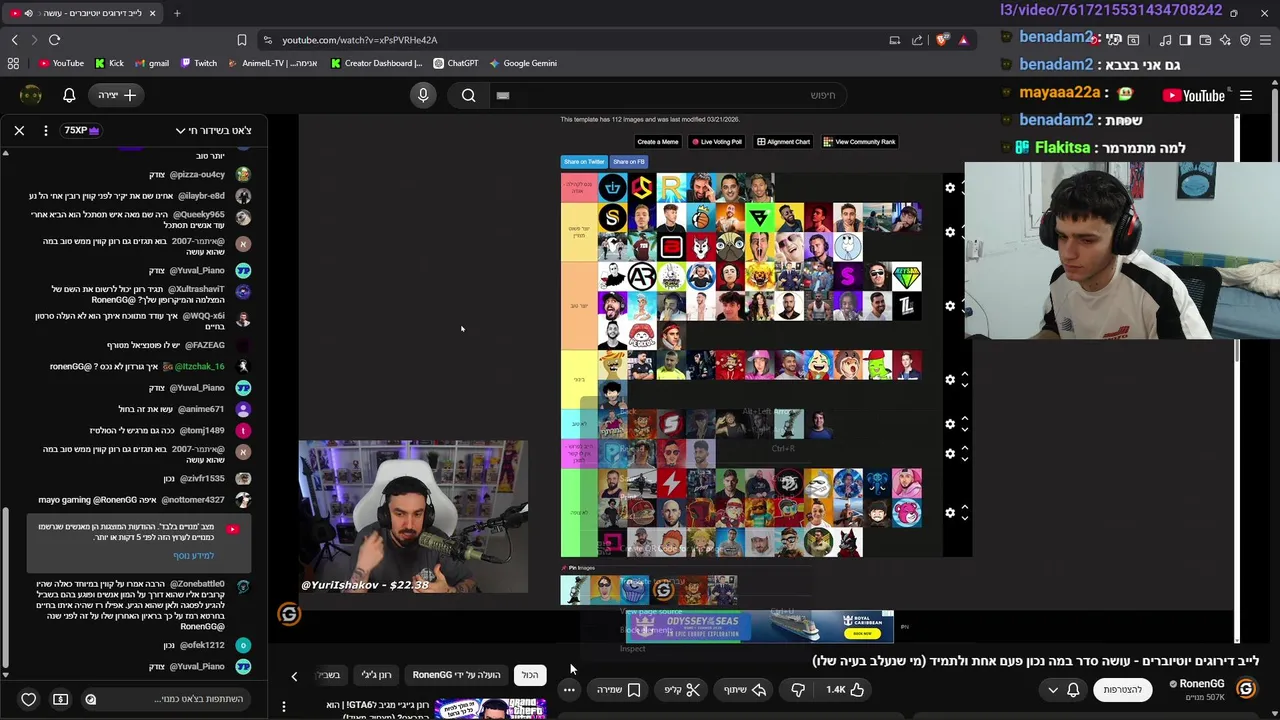The width and height of the screenshot is (1280, 720).
Task: Open live chat three-dot options menu
Action: [x=46, y=131]
